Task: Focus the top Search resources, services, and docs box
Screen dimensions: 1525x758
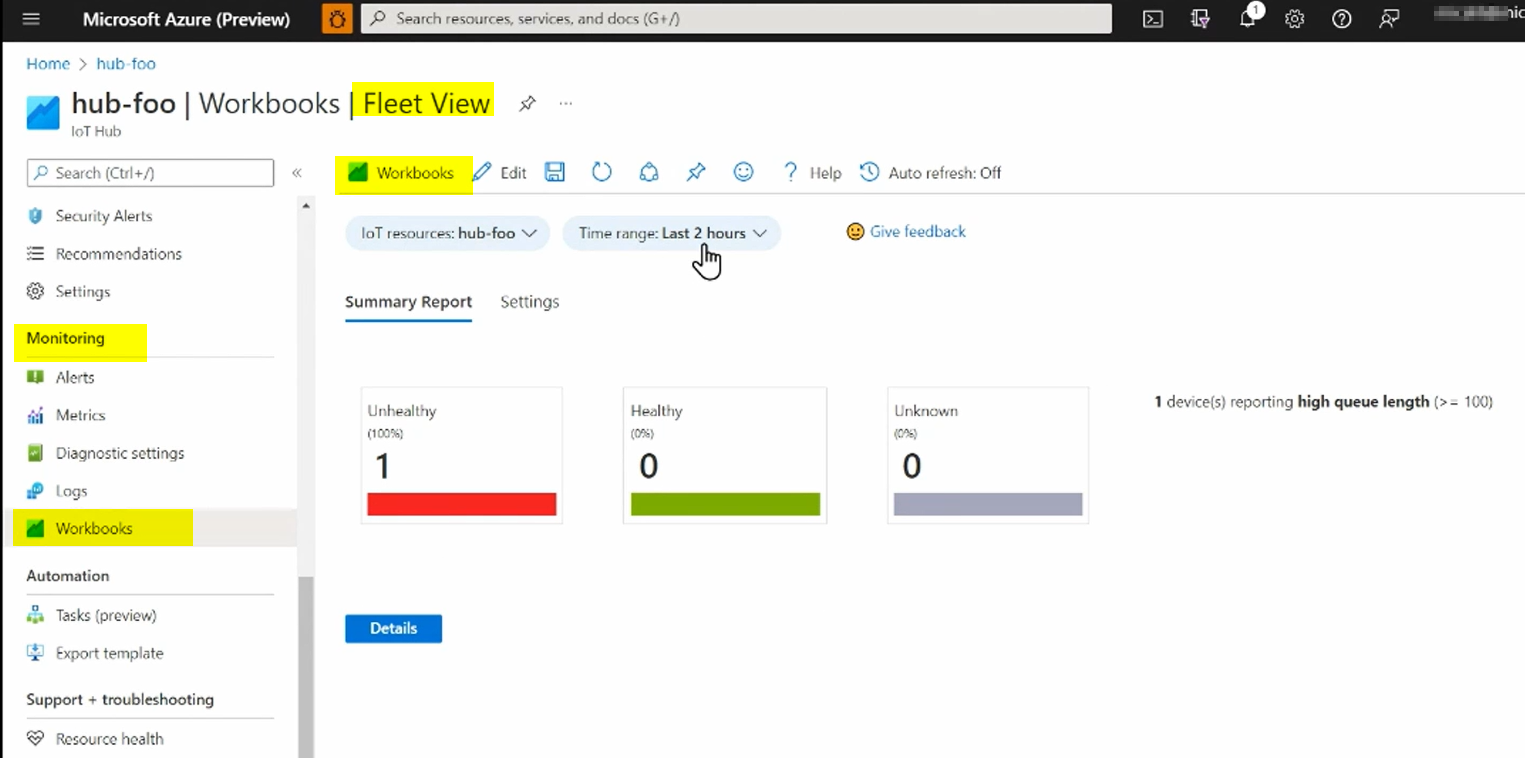Action: tap(736, 19)
